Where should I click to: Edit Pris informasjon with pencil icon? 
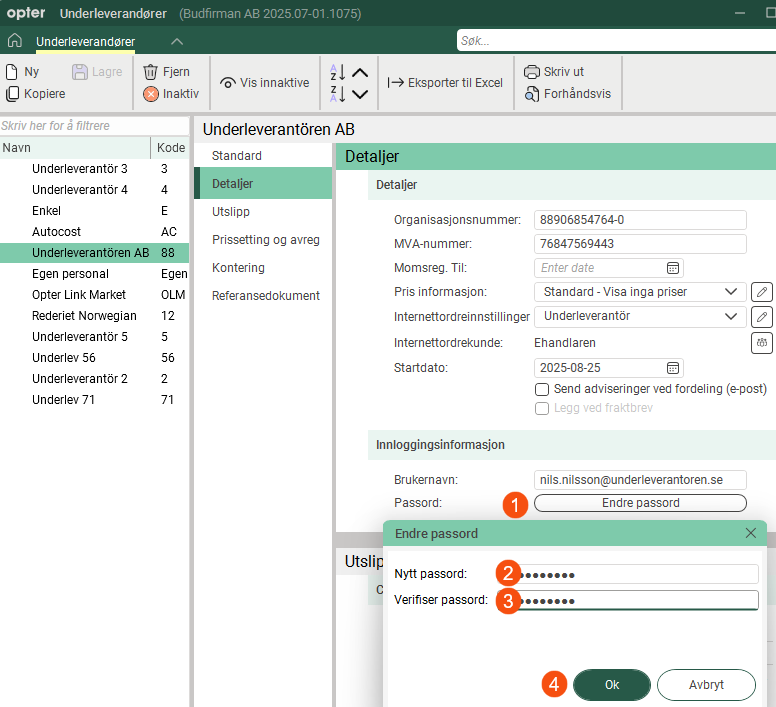coord(762,292)
